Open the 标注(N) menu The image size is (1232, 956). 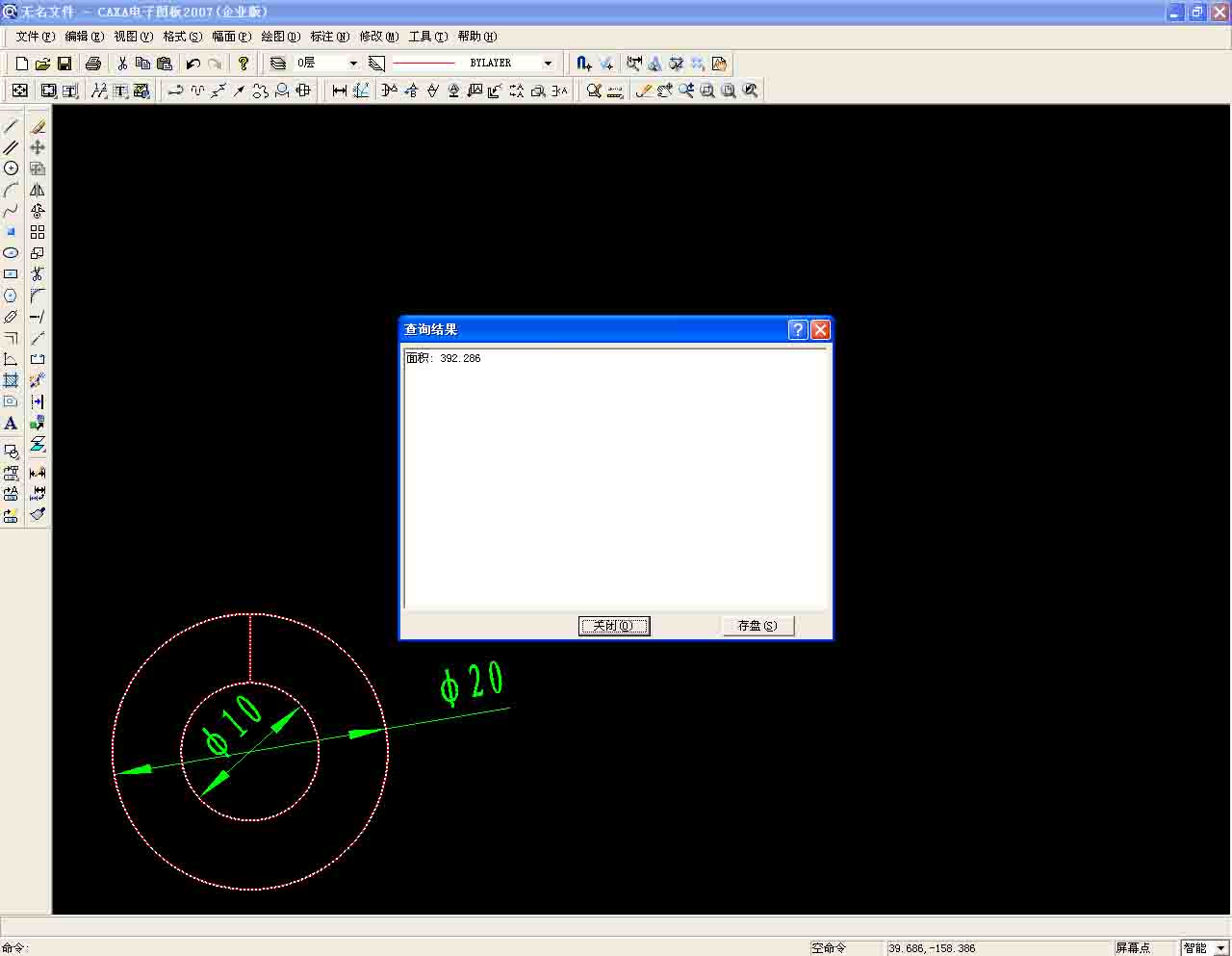[x=330, y=37]
